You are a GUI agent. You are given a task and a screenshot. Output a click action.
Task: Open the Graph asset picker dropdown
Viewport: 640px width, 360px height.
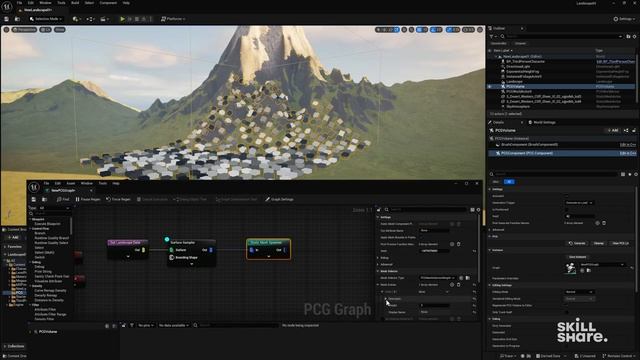click(602, 264)
